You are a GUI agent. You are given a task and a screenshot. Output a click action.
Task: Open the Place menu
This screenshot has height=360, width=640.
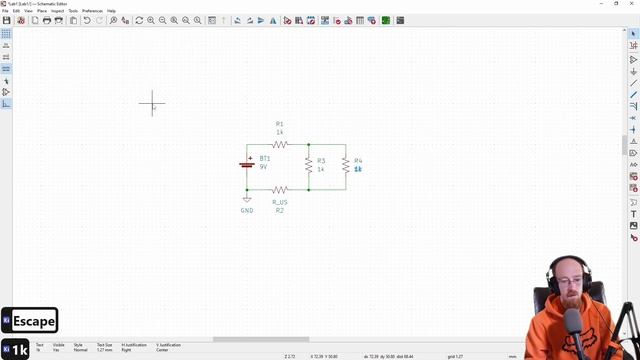pos(42,11)
